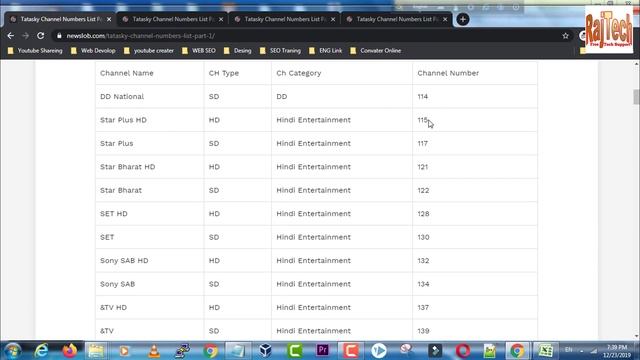640x360 pixels.
Task: Open Excel from the taskbar
Action: (x=545, y=351)
